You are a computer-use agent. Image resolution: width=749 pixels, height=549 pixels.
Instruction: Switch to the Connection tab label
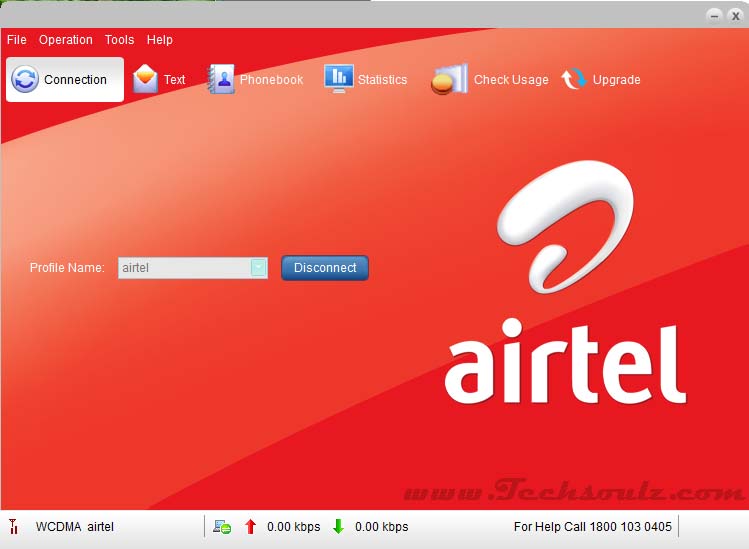pos(75,79)
